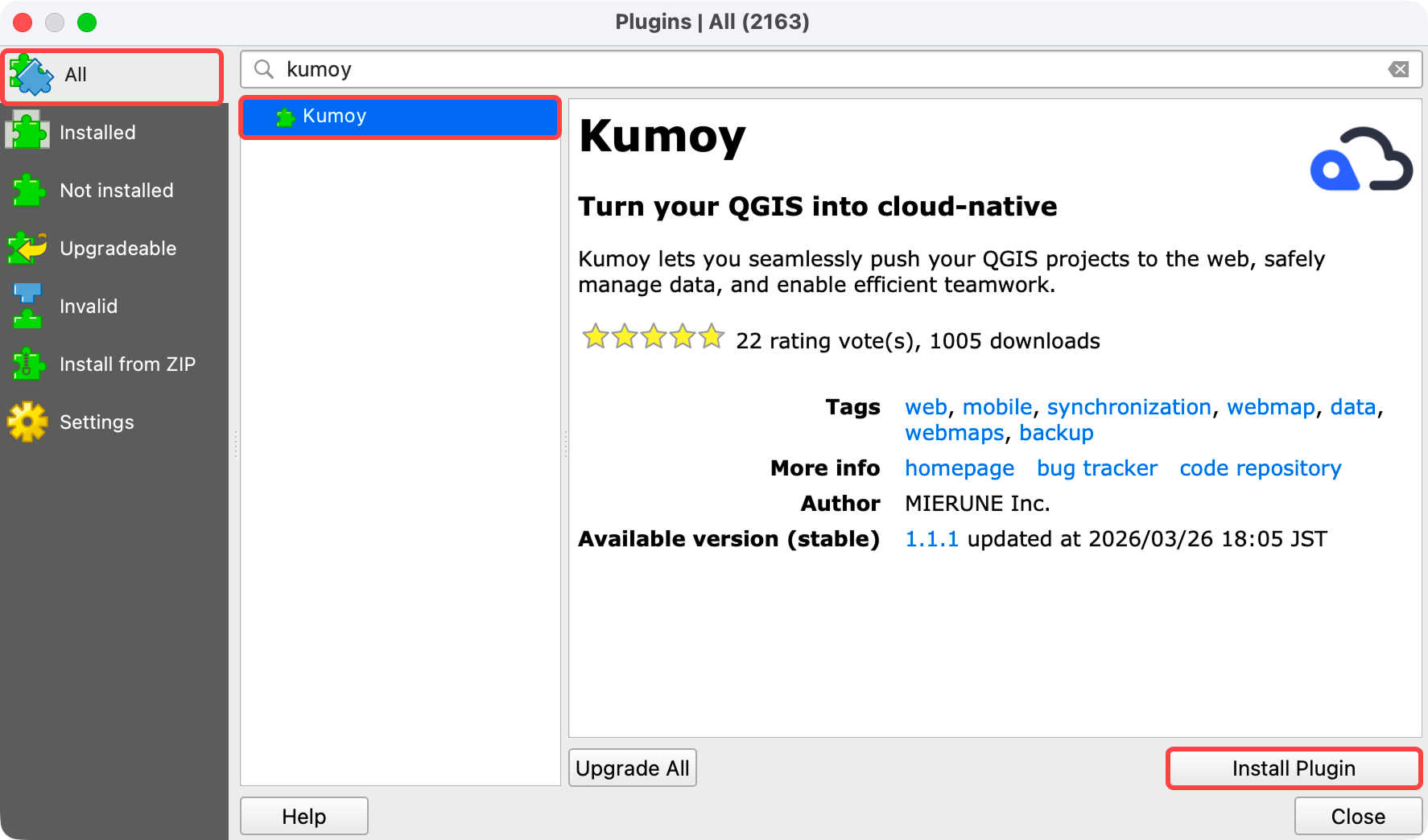This screenshot has width=1428, height=840.
Task: Click the Kumoy cloud logo
Action: click(x=1360, y=159)
